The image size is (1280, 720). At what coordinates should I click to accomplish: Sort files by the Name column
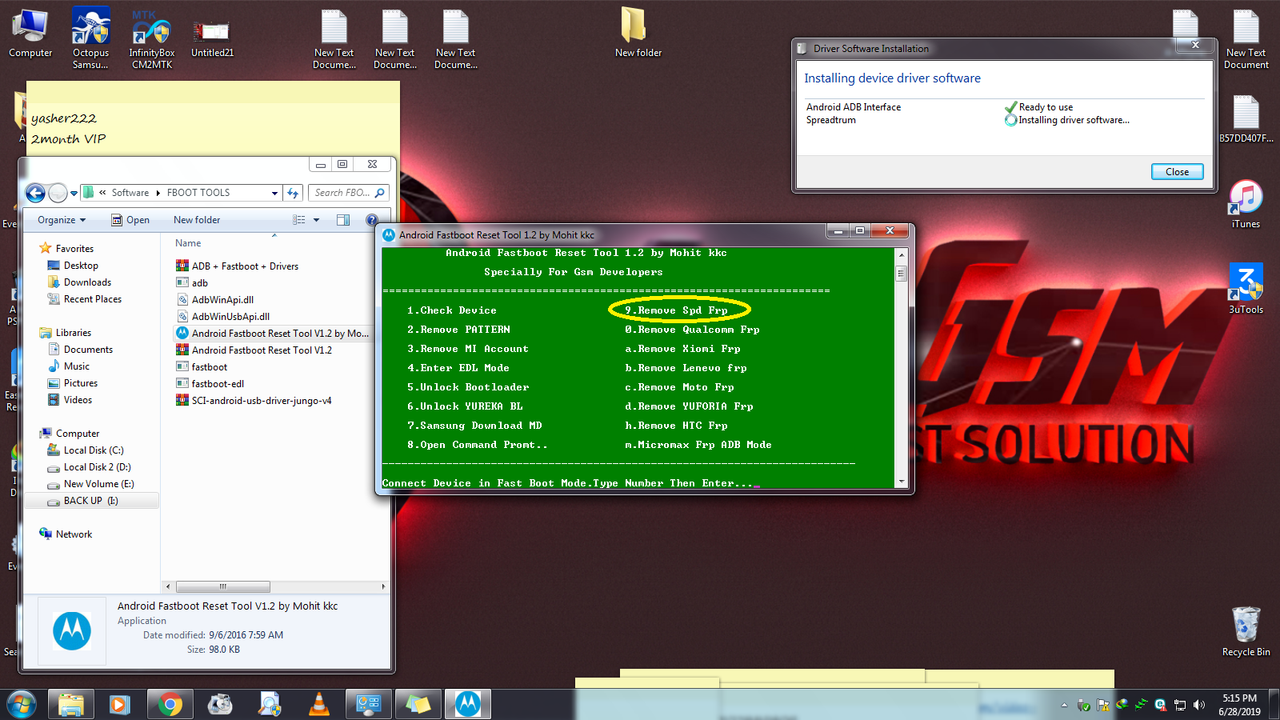(x=188, y=243)
